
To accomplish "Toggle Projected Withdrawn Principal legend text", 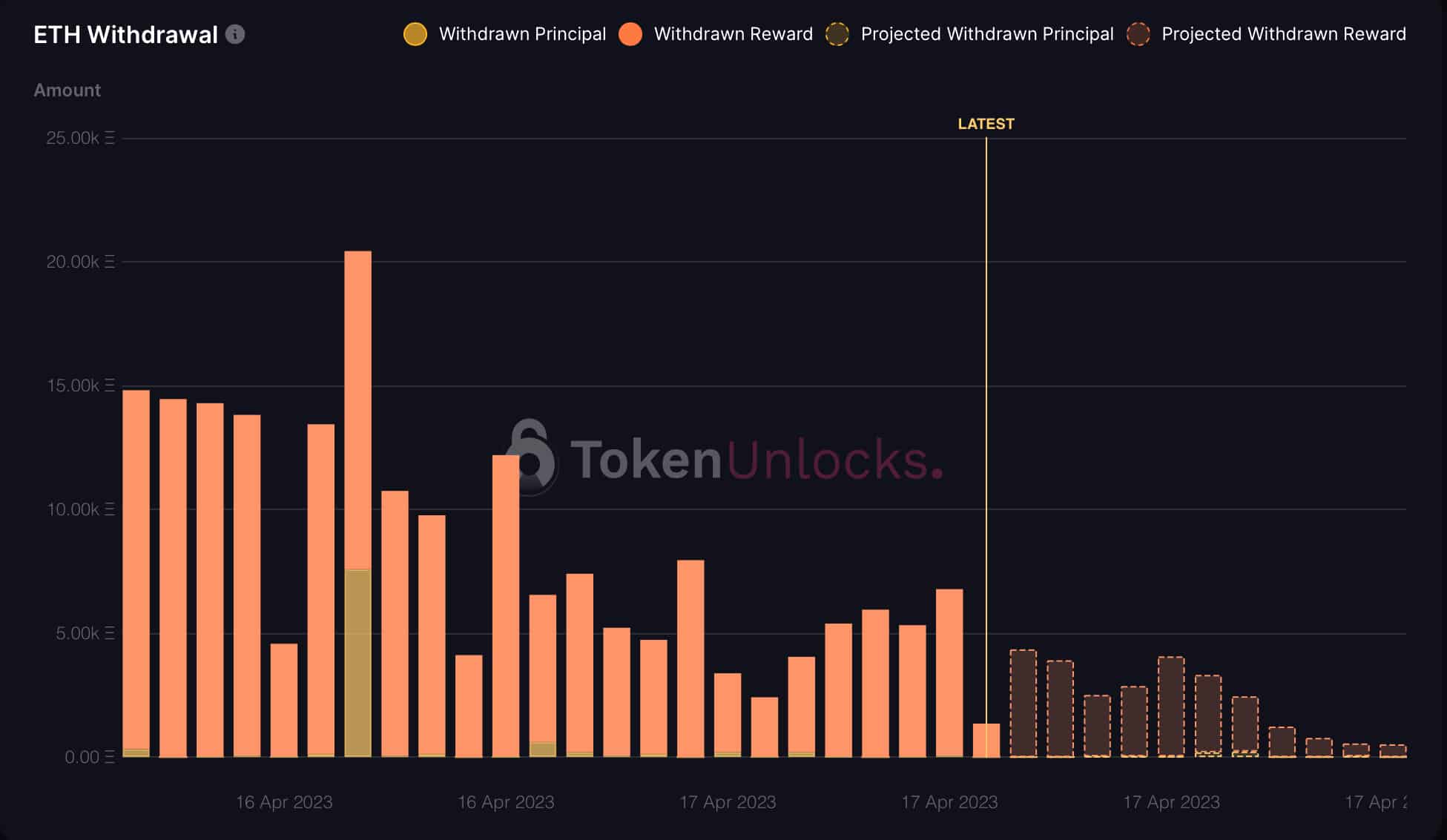I will pos(987,34).
